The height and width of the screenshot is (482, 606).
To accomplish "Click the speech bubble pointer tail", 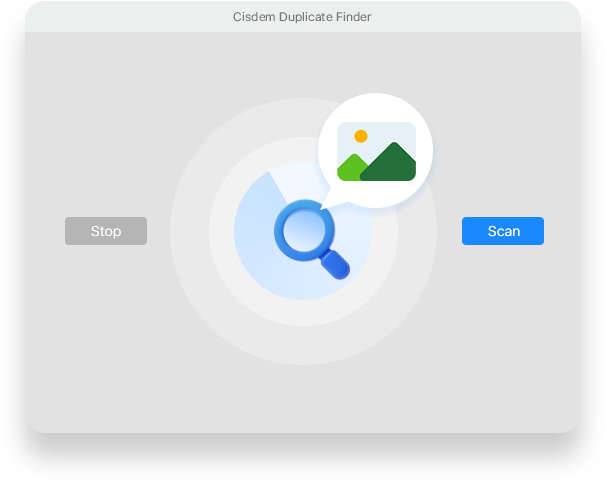I will point(330,200).
